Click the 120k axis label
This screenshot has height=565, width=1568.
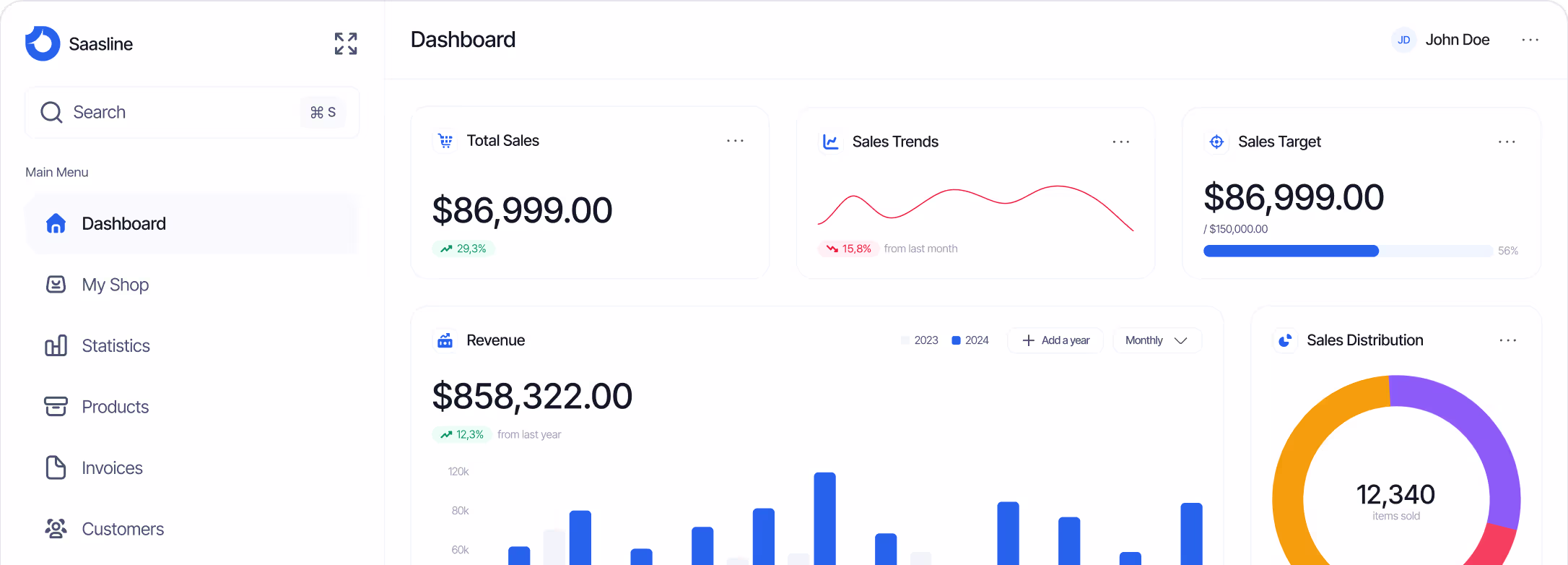click(458, 471)
